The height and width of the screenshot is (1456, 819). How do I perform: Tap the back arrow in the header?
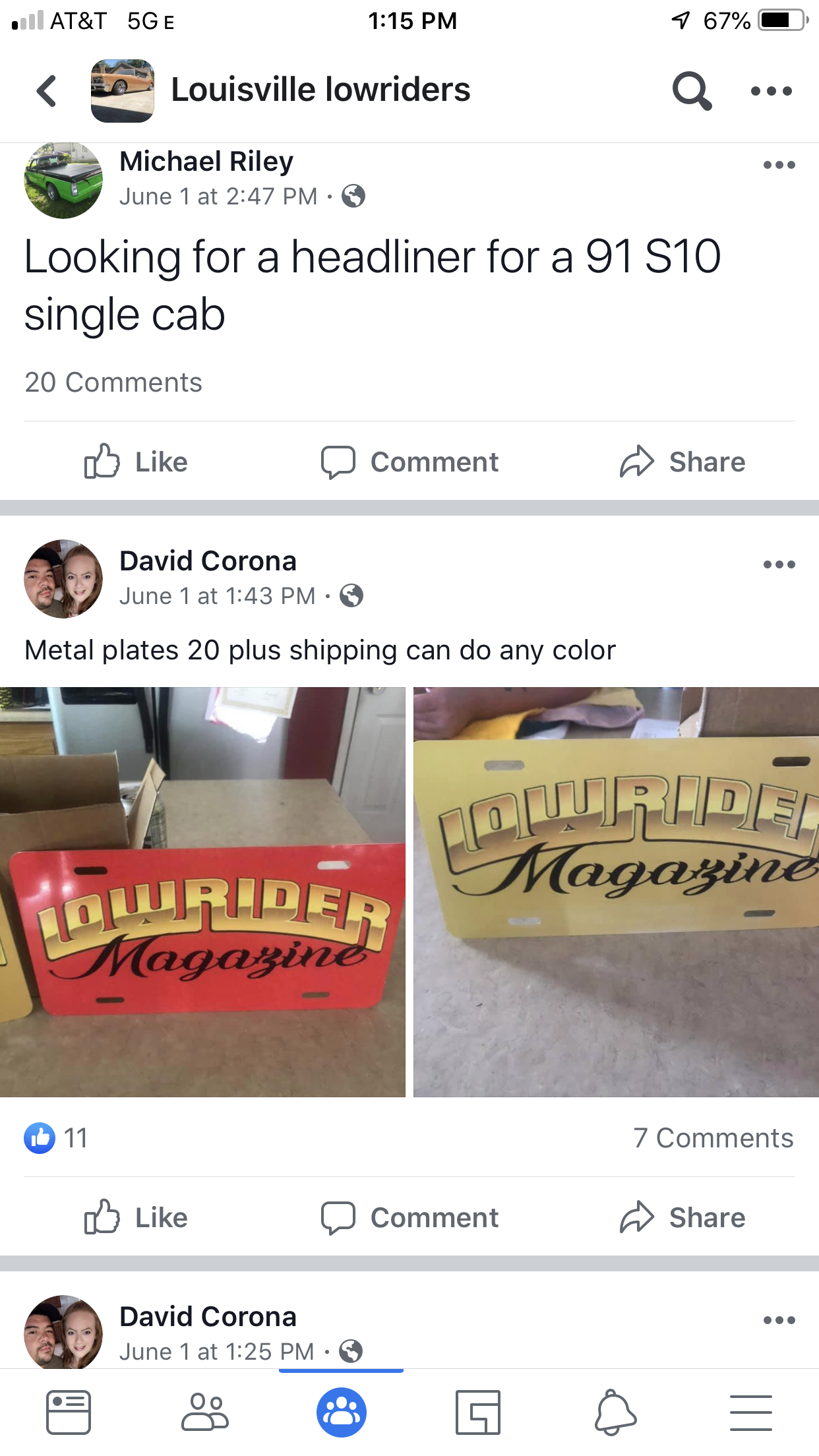[46, 90]
